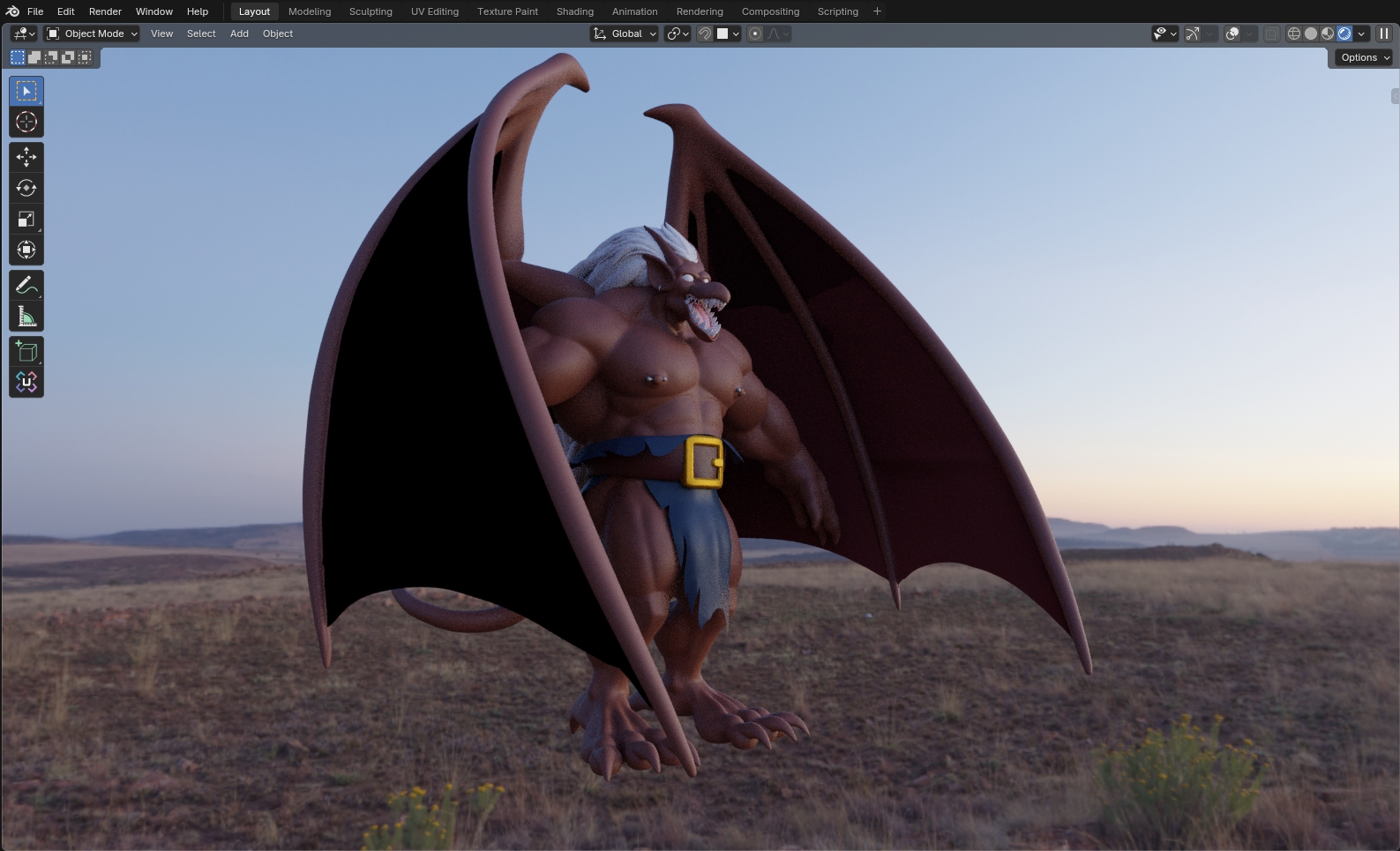Viewport: 1400px width, 851px height.
Task: Pause the viewport render preview
Action: pos(1384,34)
